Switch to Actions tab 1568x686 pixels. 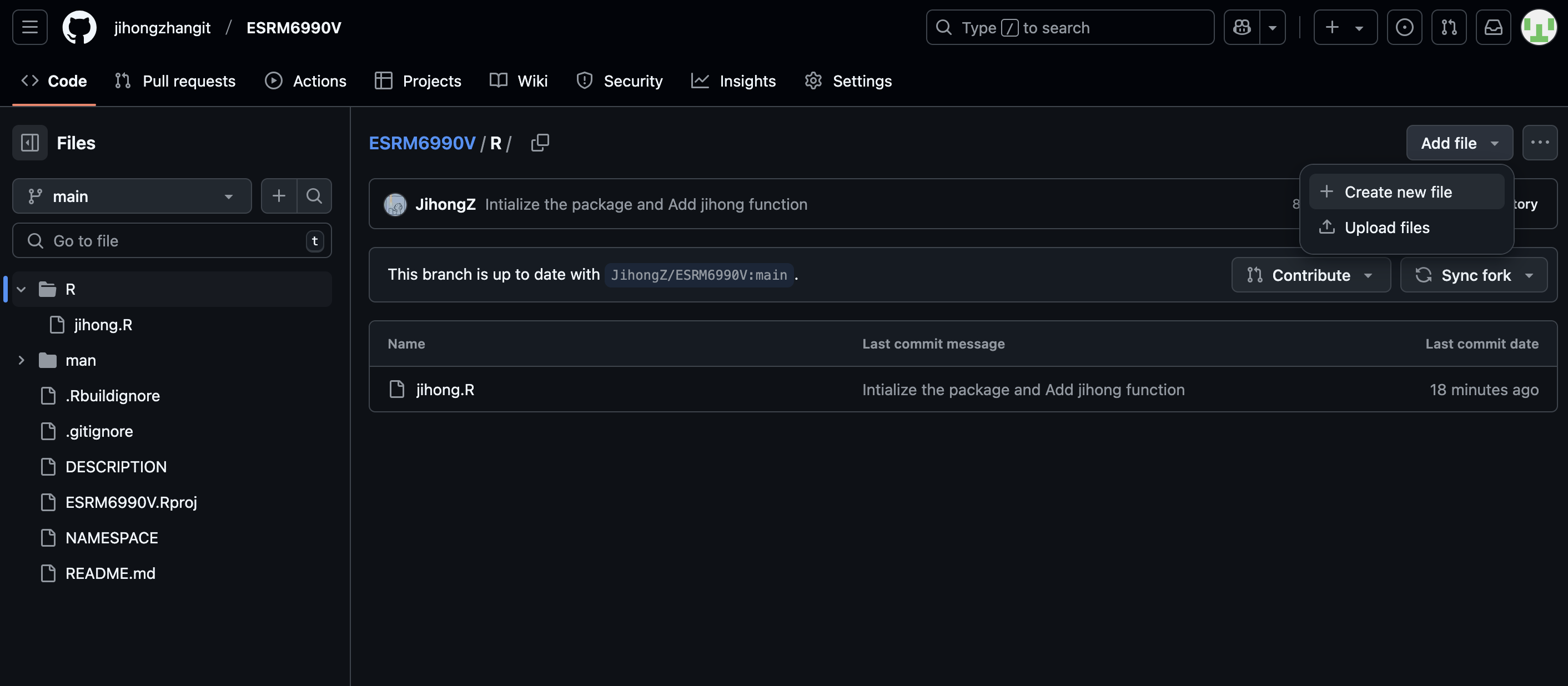coord(305,81)
